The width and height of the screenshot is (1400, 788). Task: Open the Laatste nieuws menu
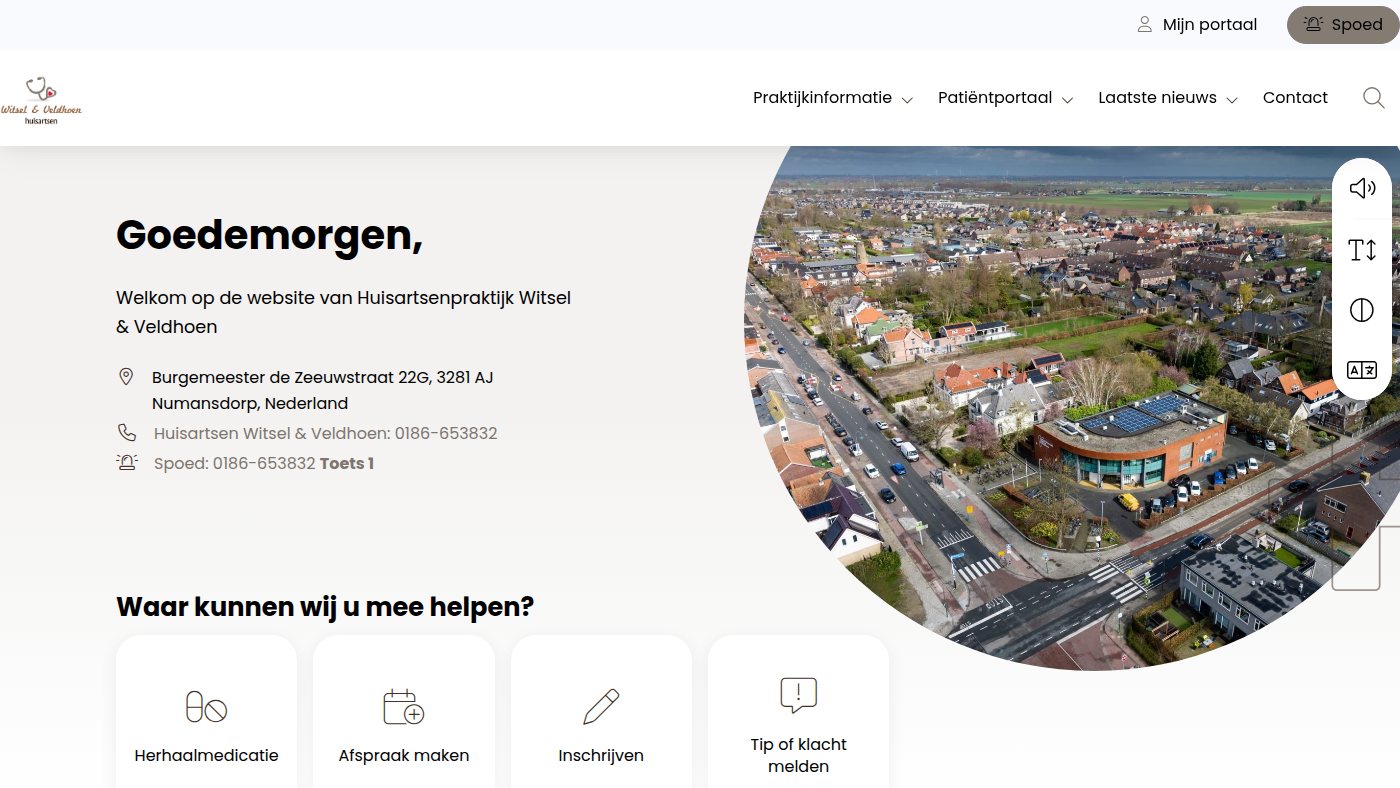coord(1157,98)
